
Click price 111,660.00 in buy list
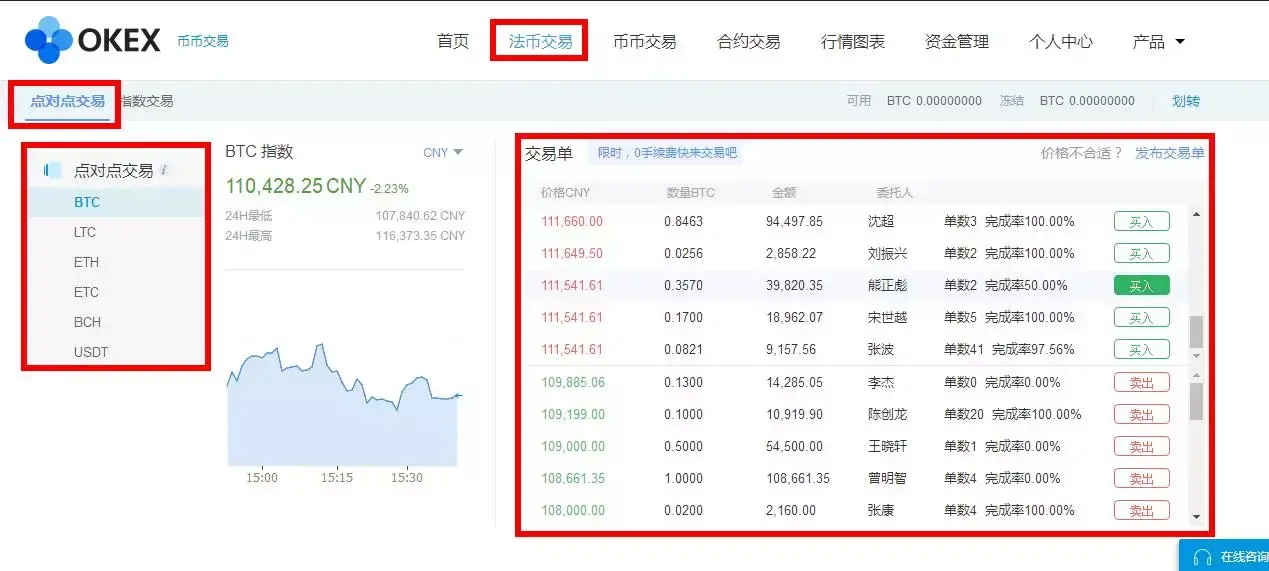point(572,222)
